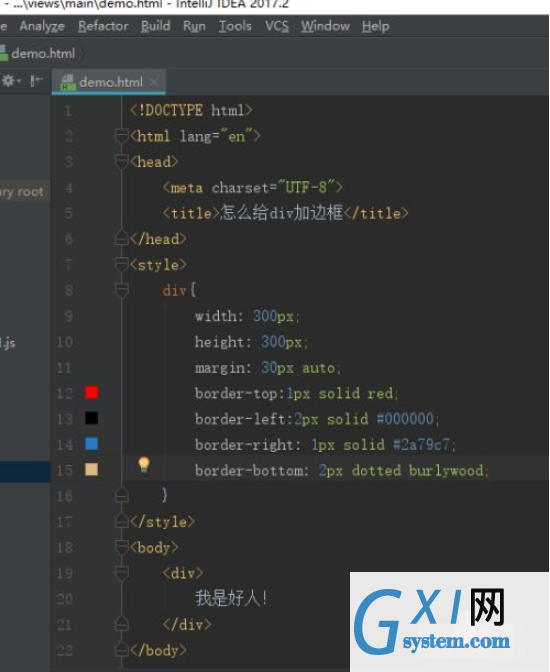Screen dimensions: 550x672
Task: Click the fold end marker at </style>
Action: [122, 522]
